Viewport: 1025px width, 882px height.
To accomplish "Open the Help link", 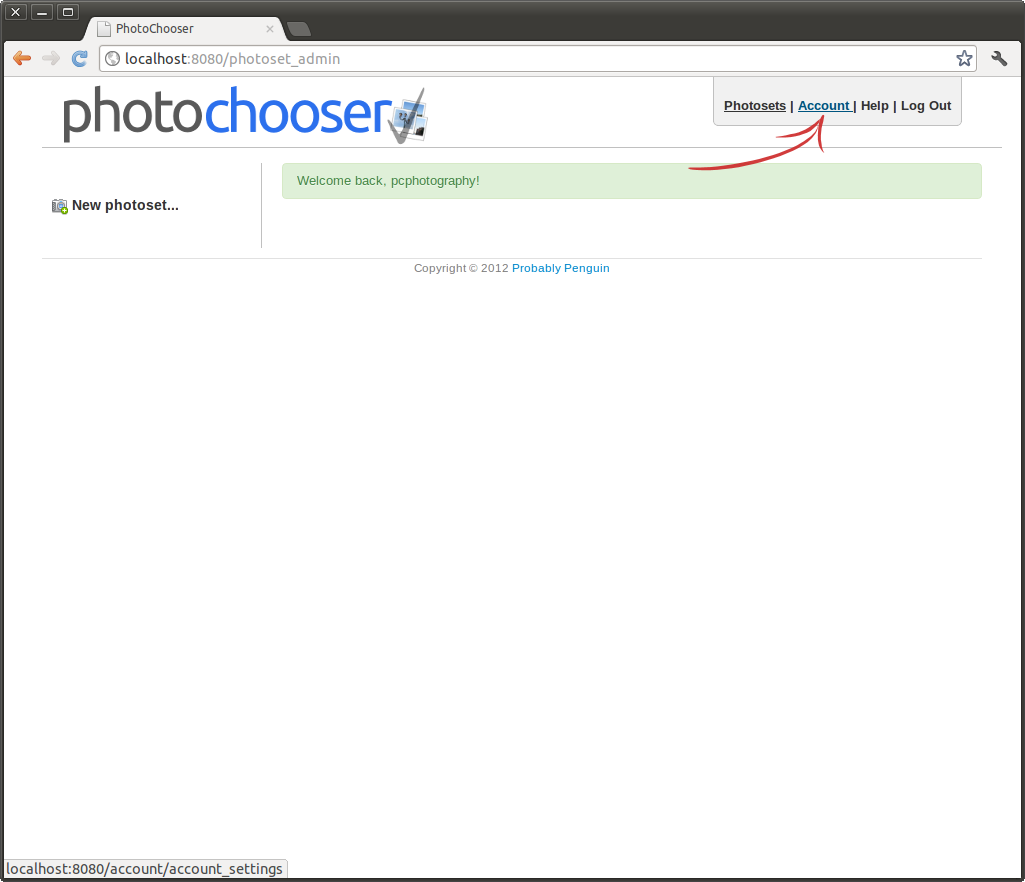I will pyautogui.click(x=875, y=106).
